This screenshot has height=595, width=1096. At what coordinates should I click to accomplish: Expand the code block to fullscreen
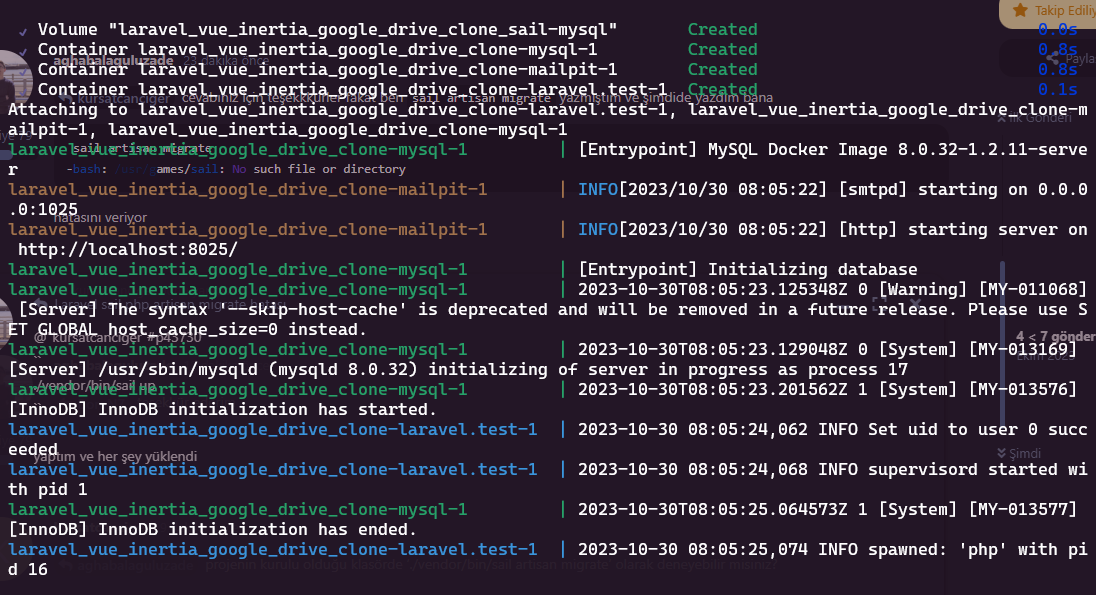pos(879,302)
